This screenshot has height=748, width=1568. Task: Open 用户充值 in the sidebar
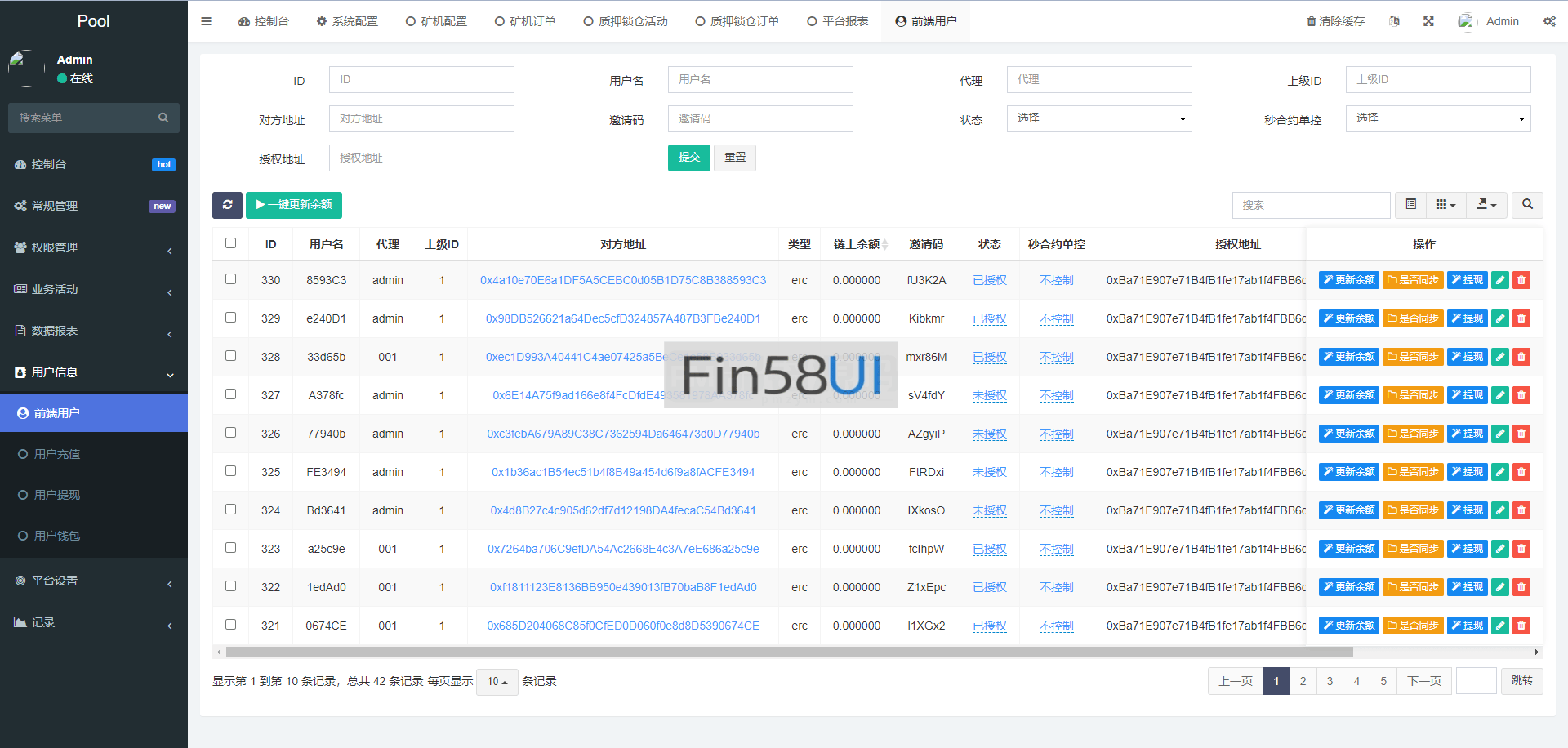(57, 454)
